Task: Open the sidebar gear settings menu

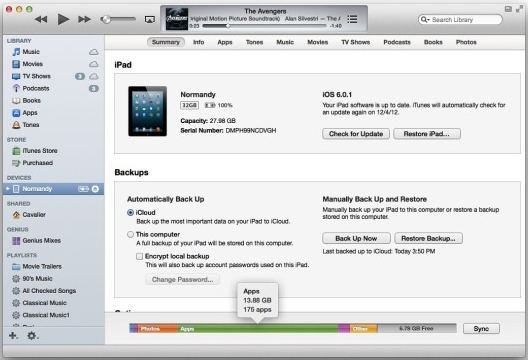Action: pos(32,335)
